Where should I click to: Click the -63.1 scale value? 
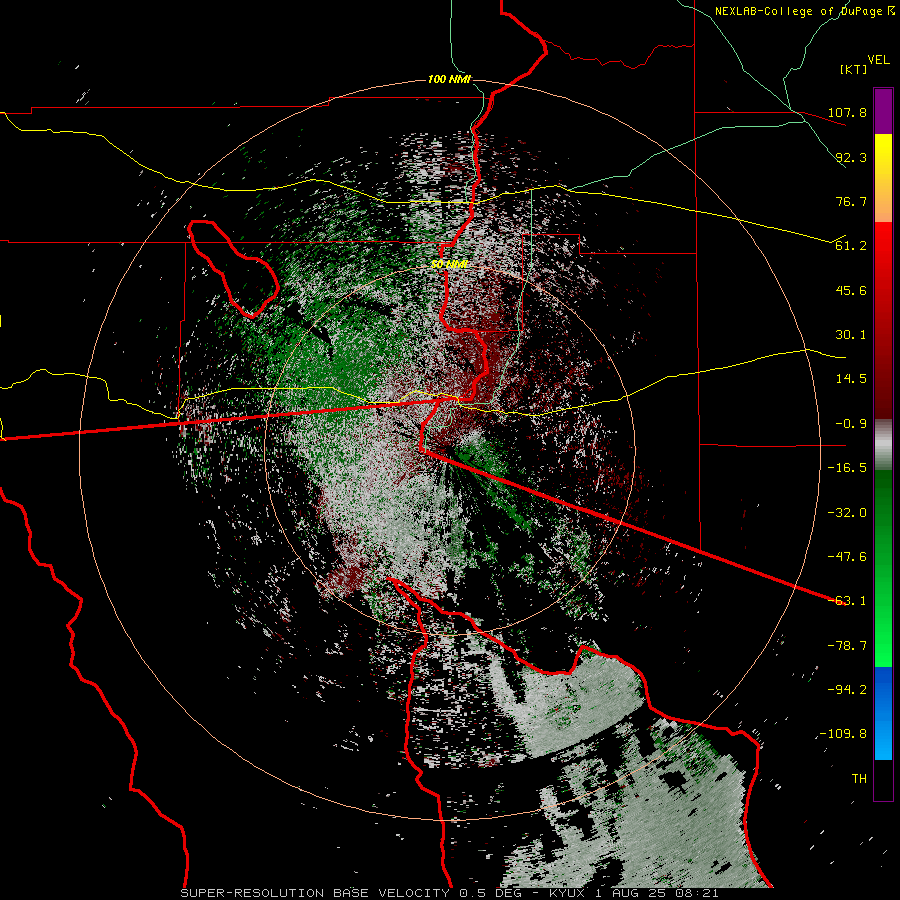(847, 601)
